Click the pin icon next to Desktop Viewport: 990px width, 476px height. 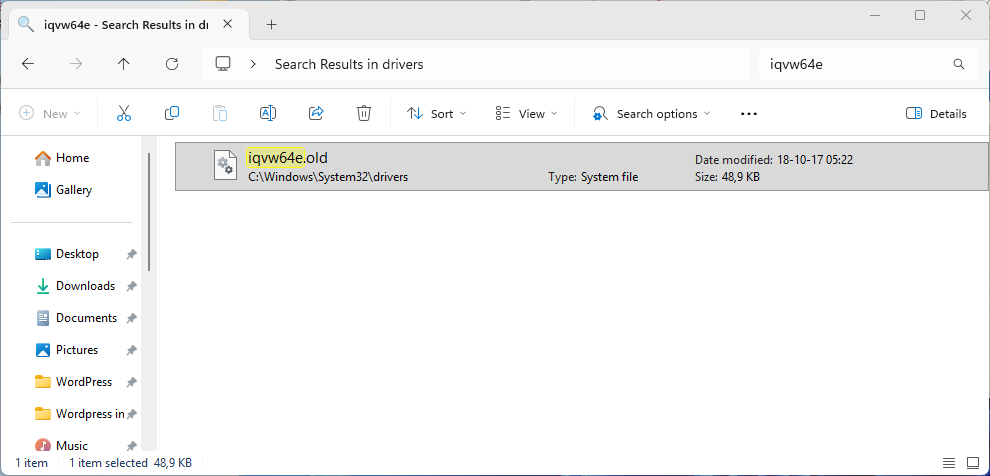(131, 254)
